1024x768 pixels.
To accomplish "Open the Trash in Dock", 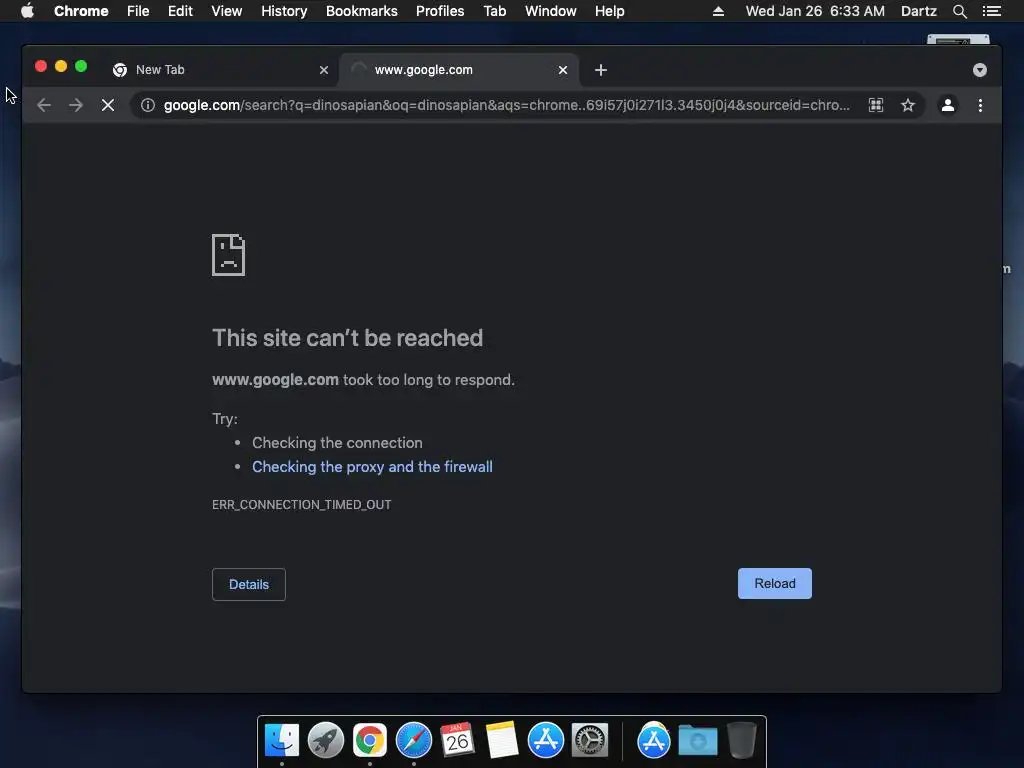I will point(742,740).
